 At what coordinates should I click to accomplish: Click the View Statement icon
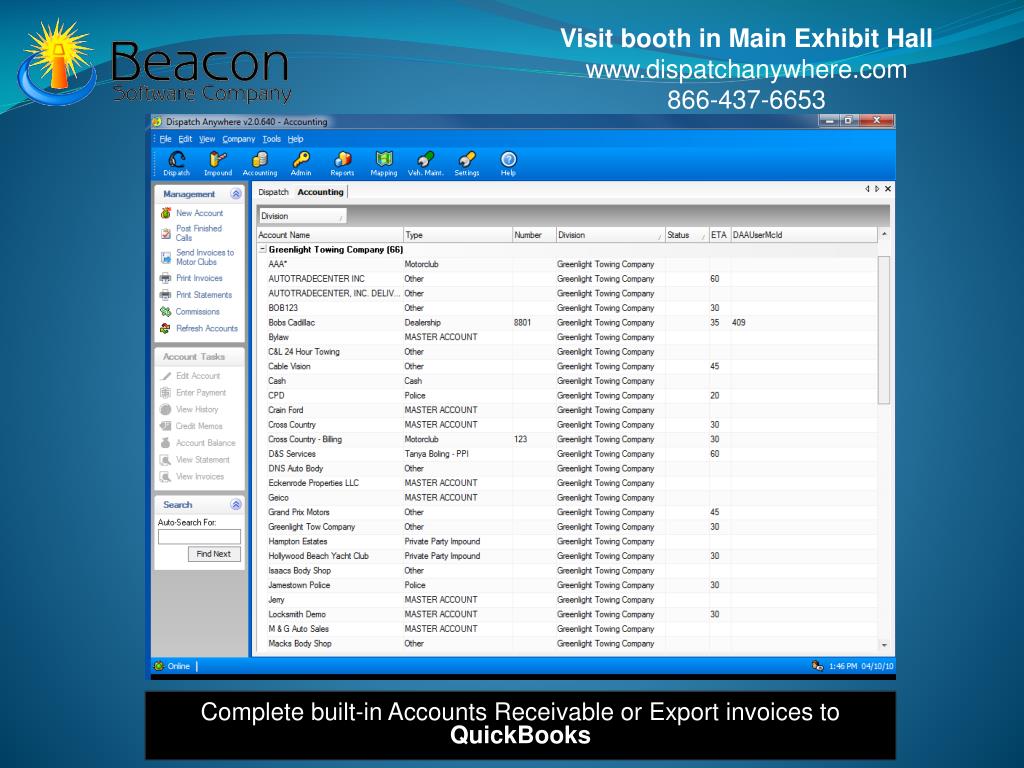pos(166,460)
